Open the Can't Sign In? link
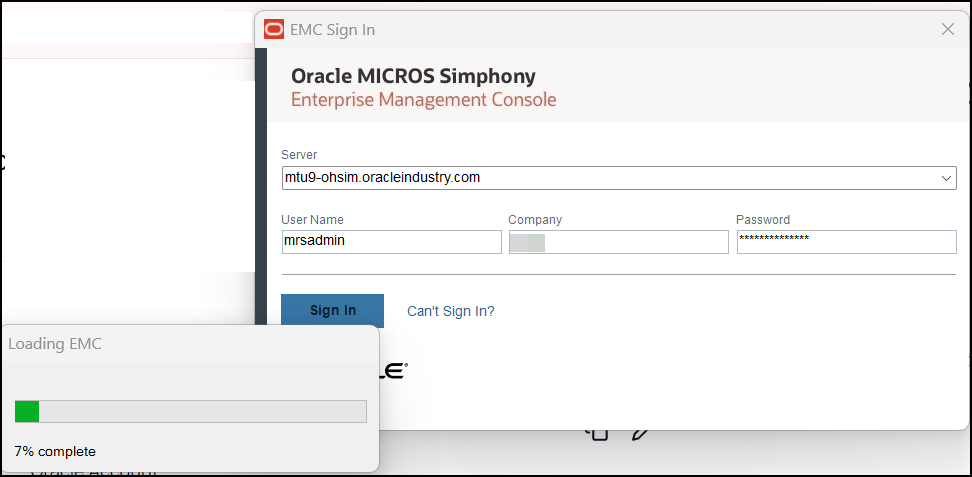This screenshot has width=972, height=477. (x=451, y=311)
